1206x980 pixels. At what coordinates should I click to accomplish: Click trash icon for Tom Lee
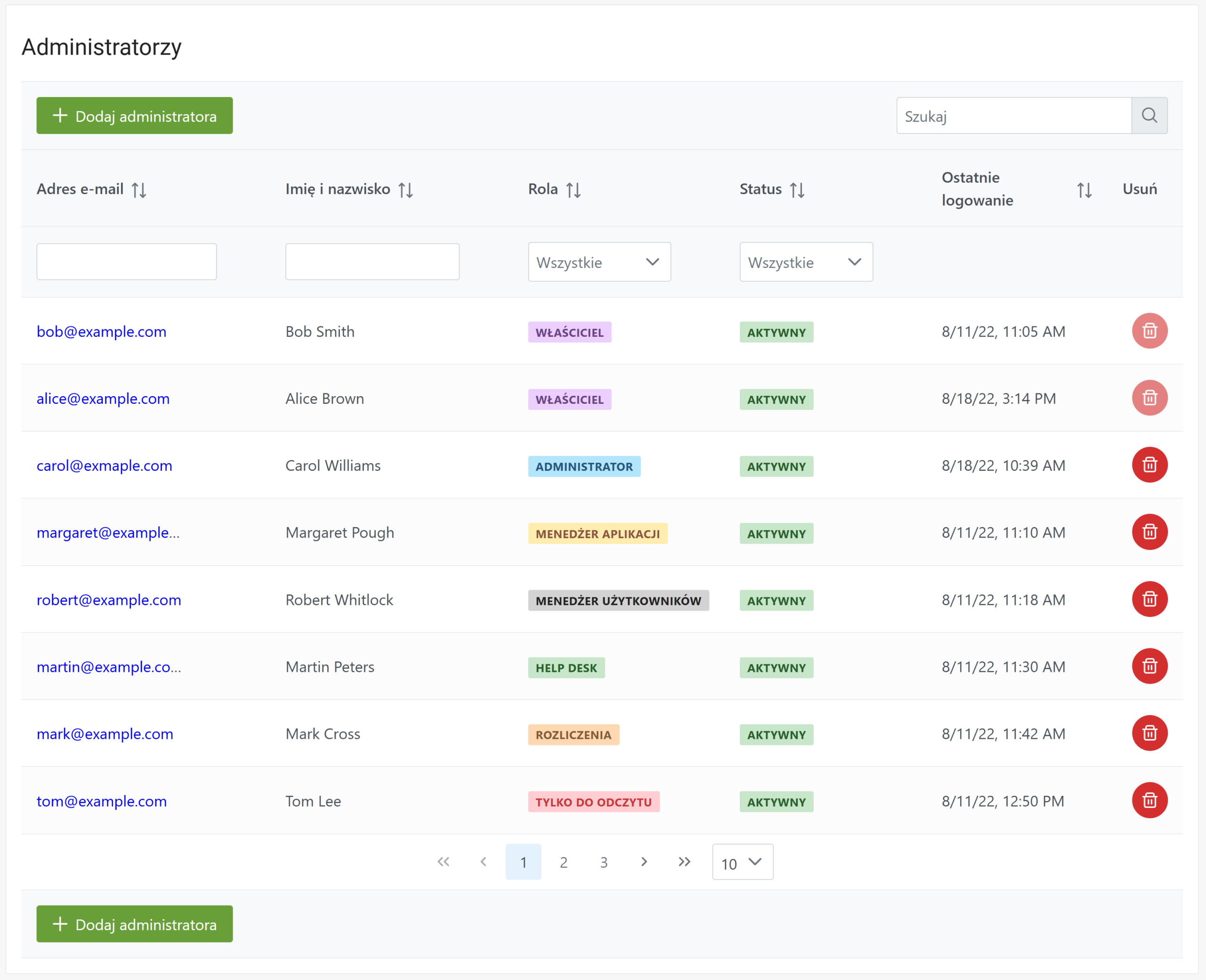click(1149, 800)
